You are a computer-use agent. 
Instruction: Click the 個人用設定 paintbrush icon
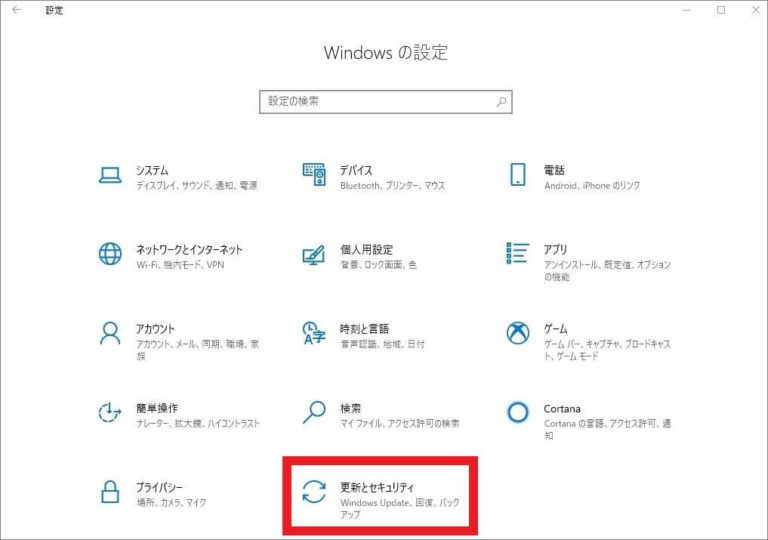(314, 254)
